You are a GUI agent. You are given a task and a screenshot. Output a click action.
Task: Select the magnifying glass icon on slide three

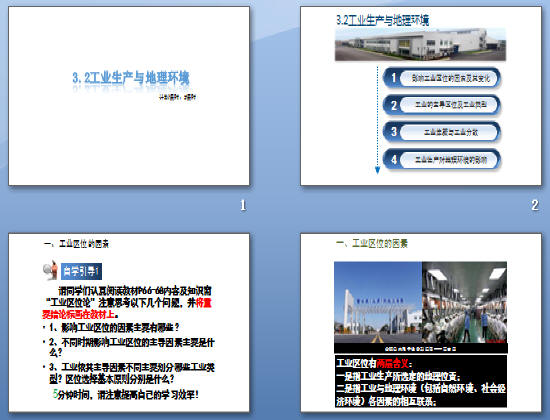pyautogui.click(x=50, y=270)
